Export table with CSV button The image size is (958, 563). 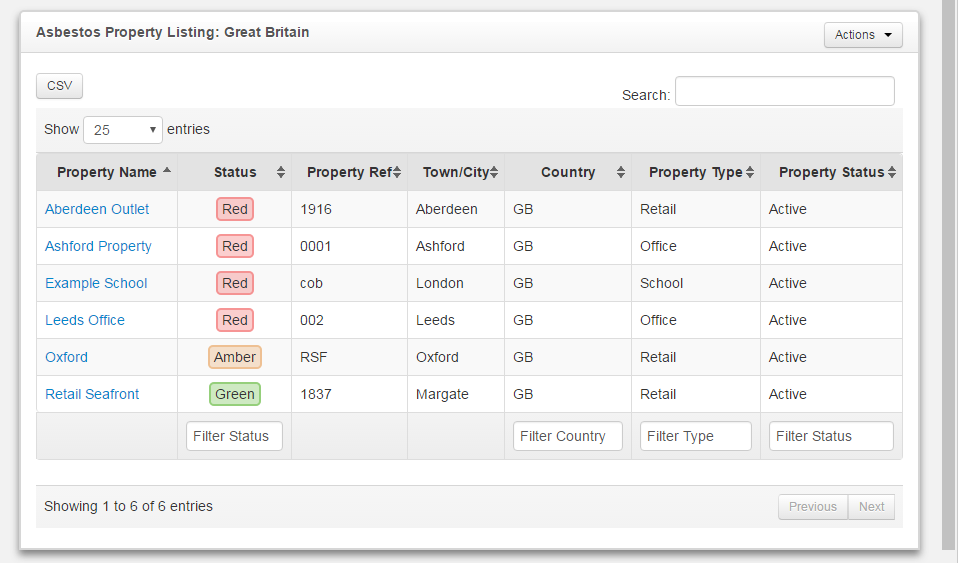(x=59, y=86)
